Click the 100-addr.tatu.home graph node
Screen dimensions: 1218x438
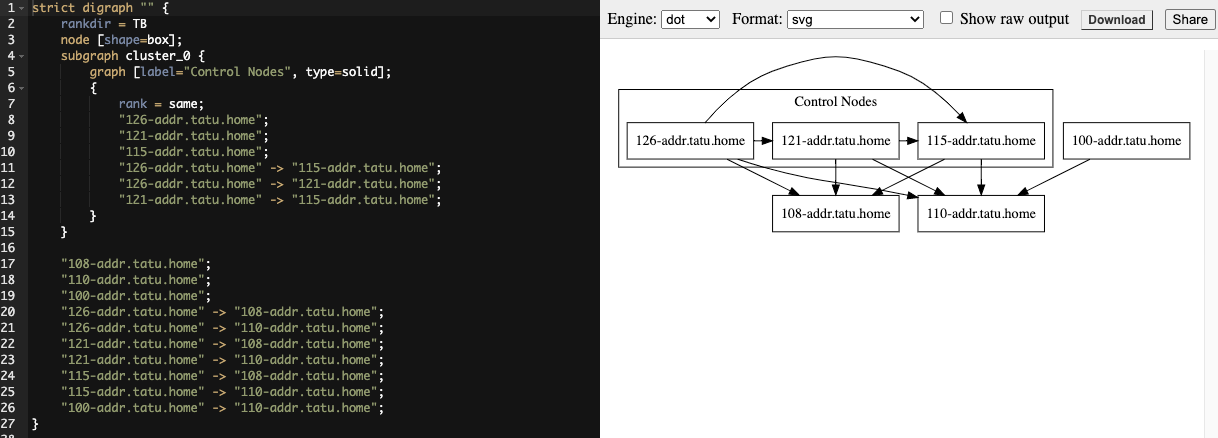click(x=1126, y=141)
